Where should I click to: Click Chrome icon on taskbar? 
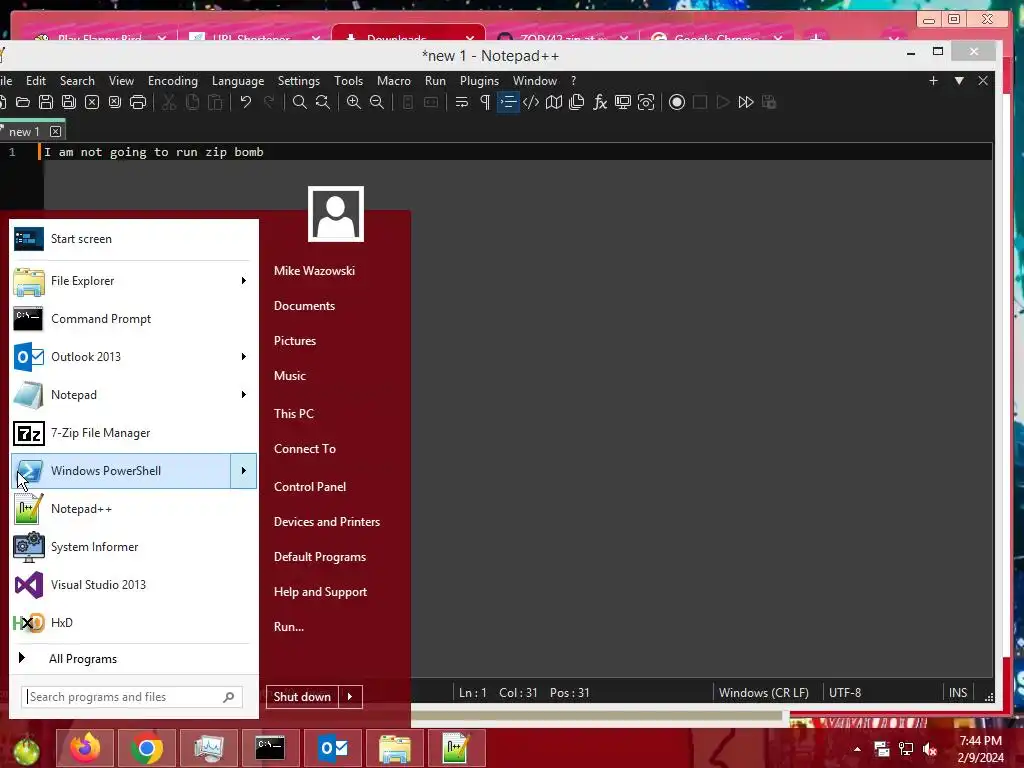click(147, 748)
